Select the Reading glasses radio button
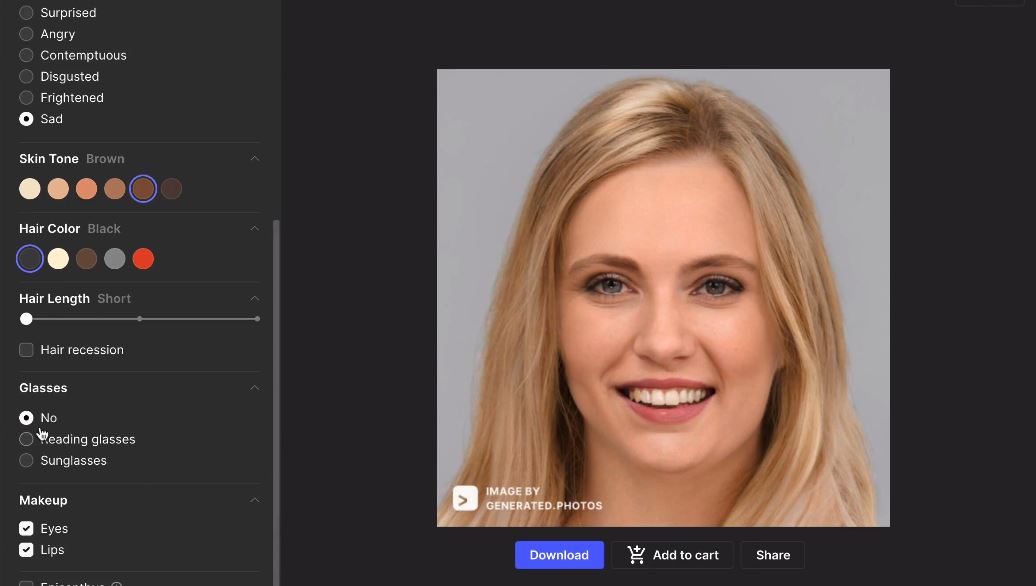The height and width of the screenshot is (586, 1036). point(26,439)
